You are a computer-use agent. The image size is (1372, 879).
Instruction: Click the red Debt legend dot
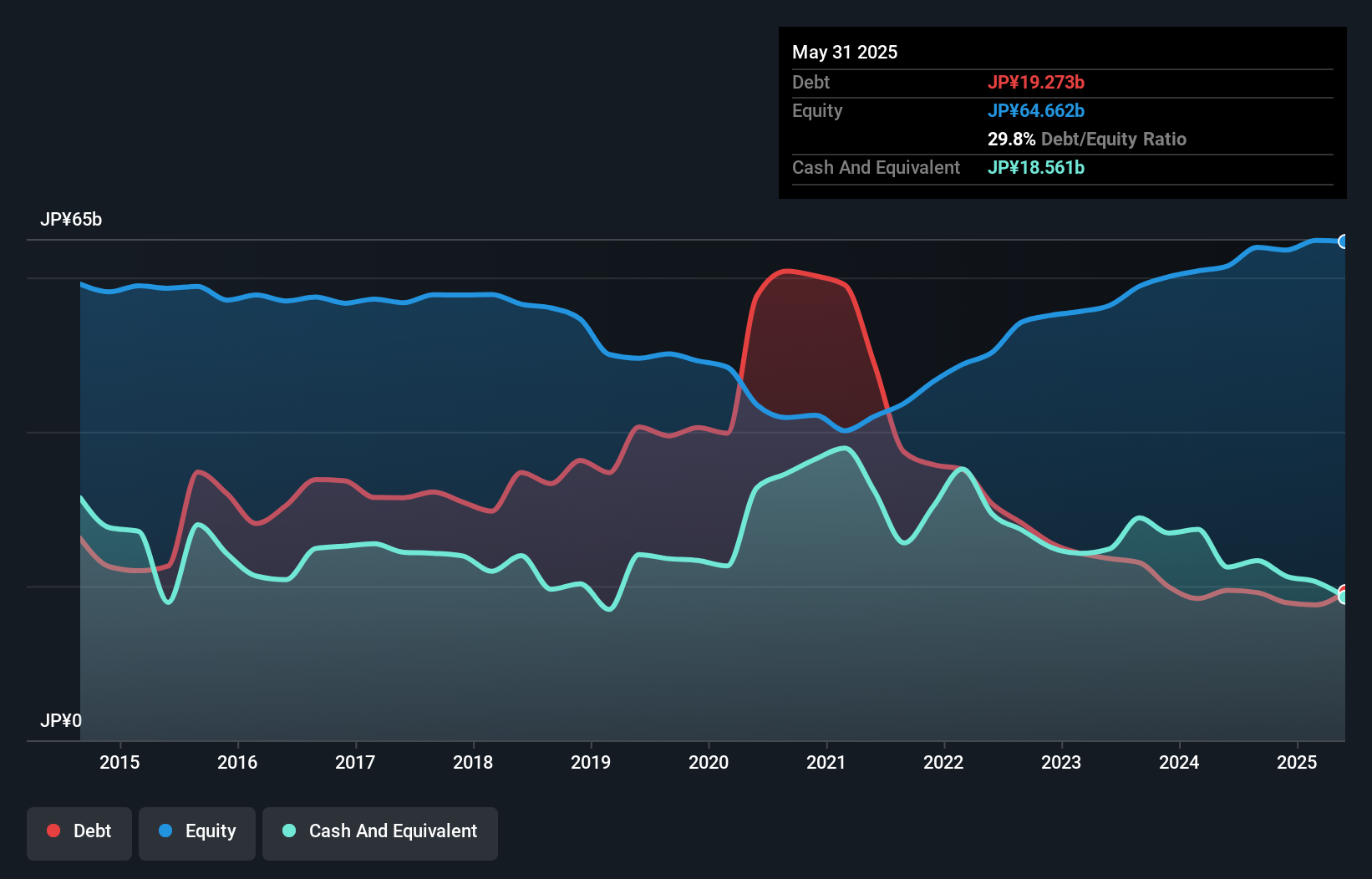[x=53, y=831]
